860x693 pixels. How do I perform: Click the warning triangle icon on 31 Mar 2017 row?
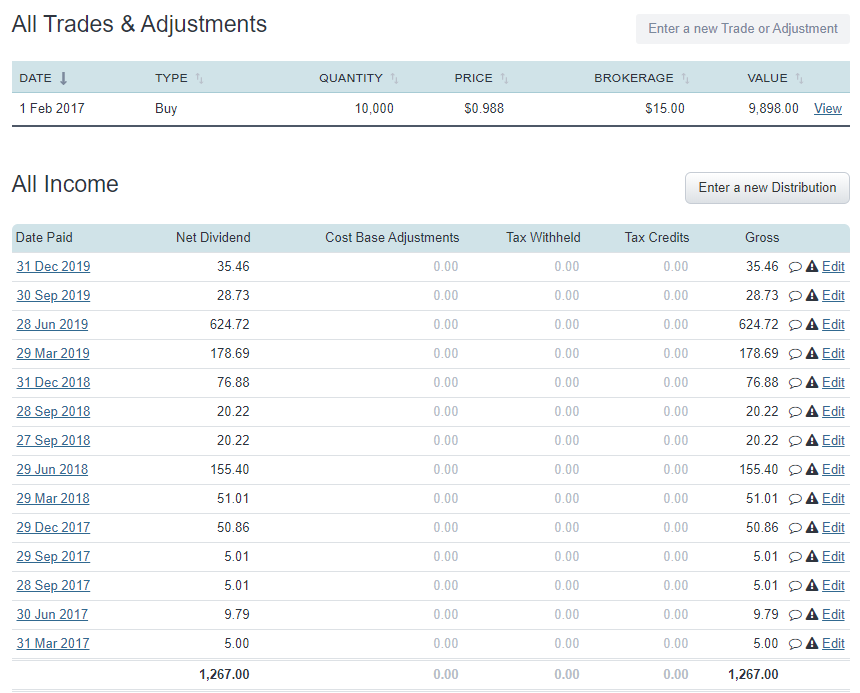coord(810,643)
